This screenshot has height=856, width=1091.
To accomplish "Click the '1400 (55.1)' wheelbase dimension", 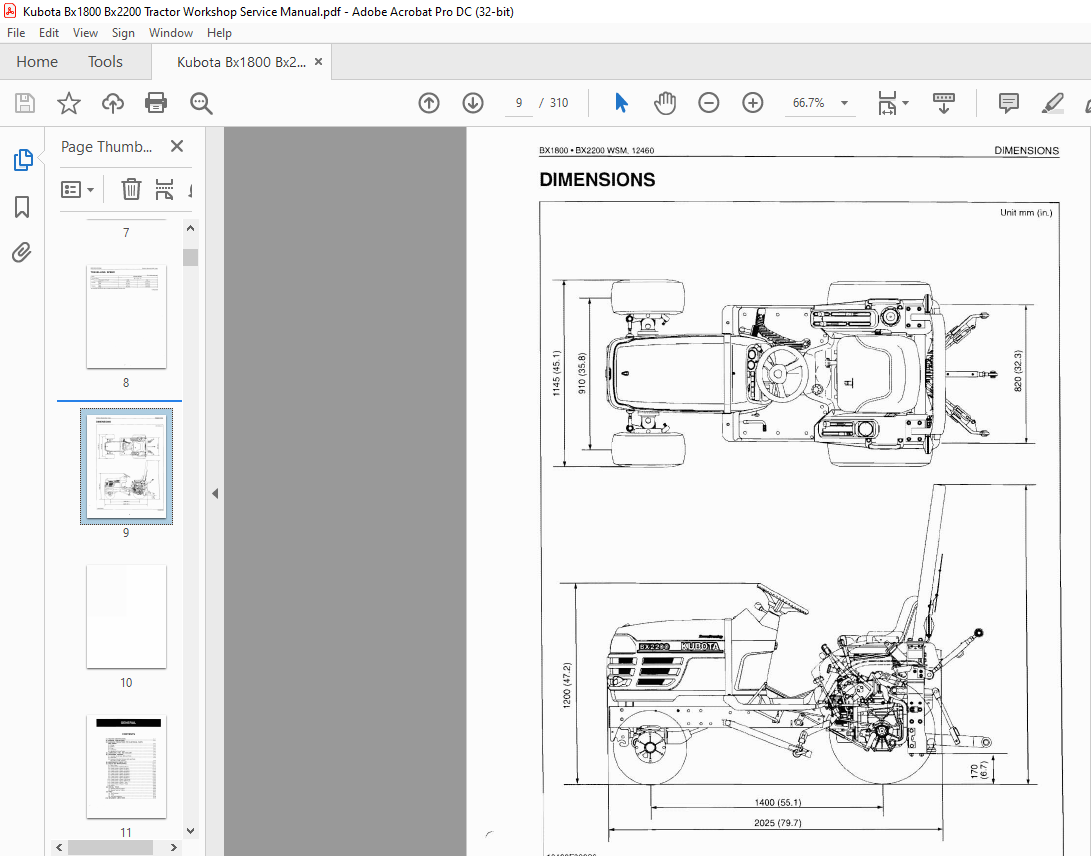I will click(777, 802).
